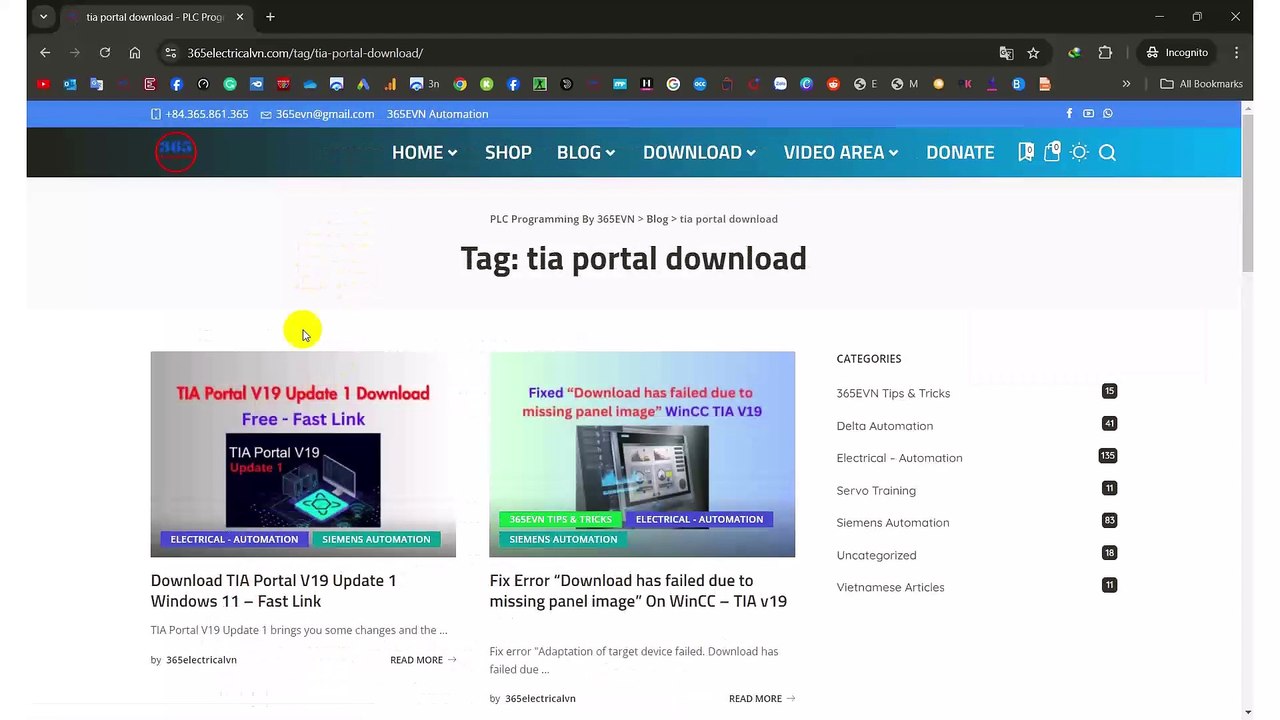The width and height of the screenshot is (1280, 720).
Task: Open the Google bookmark icon
Action: [673, 84]
